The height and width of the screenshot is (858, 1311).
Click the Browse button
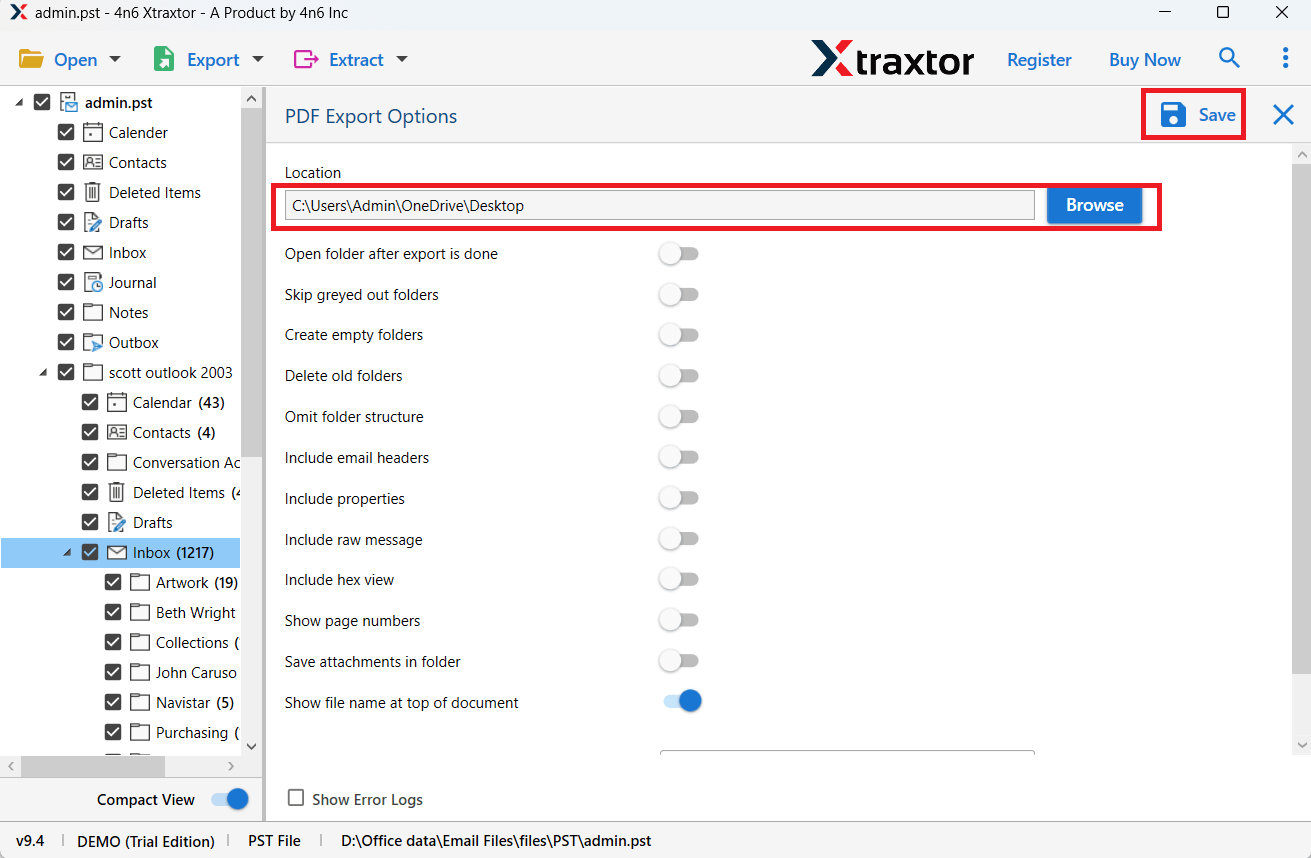(x=1094, y=205)
